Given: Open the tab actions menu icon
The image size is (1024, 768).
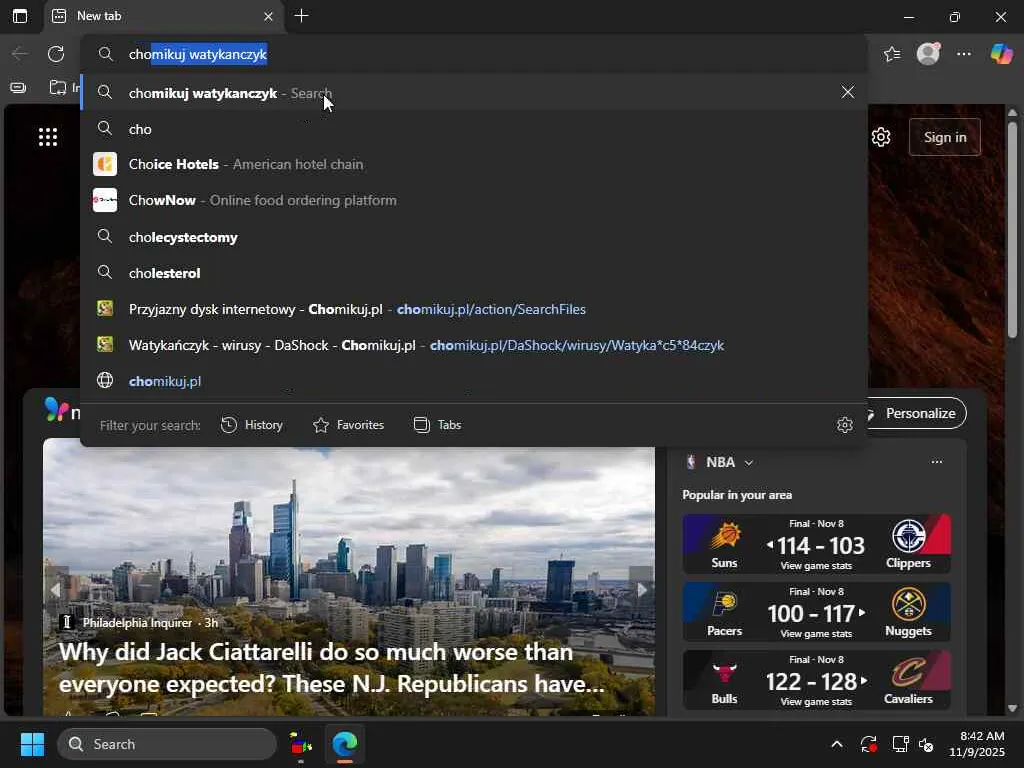Looking at the screenshot, I should tap(20, 16).
